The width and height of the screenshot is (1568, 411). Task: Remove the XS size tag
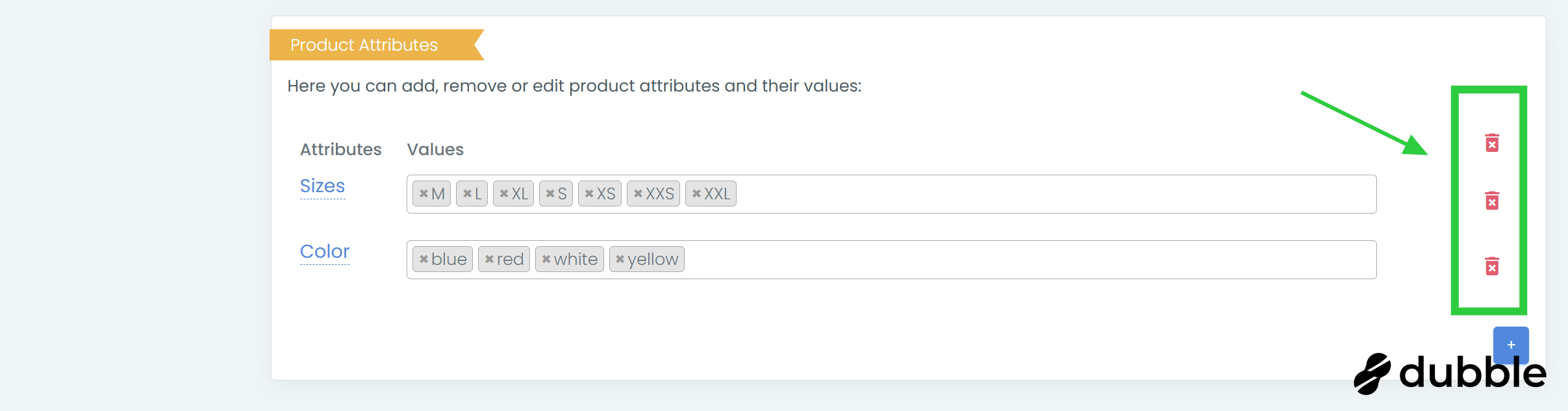(x=589, y=193)
